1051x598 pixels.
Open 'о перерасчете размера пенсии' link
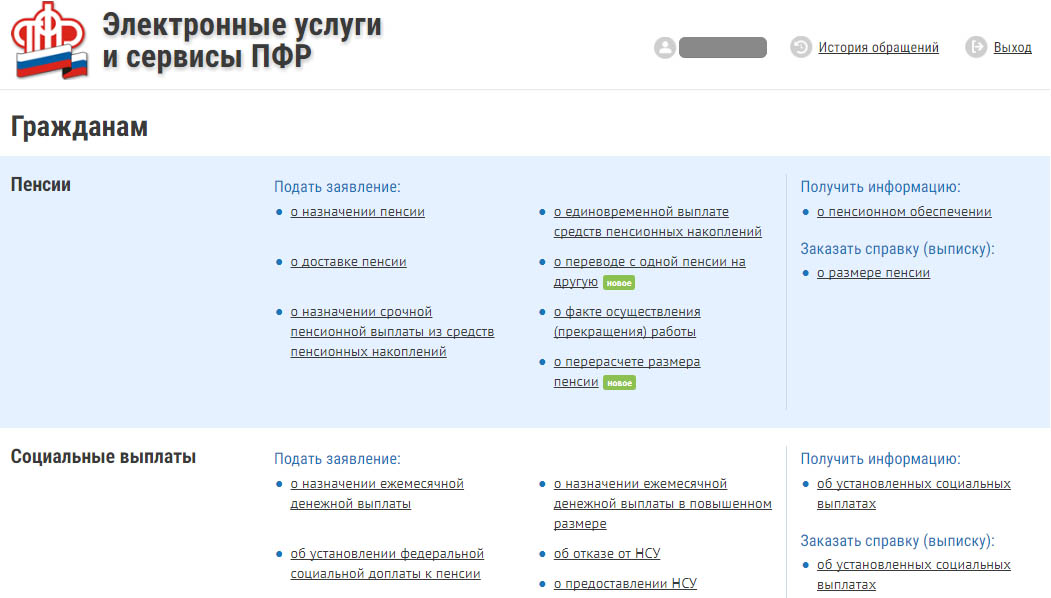pyautogui.click(x=627, y=371)
